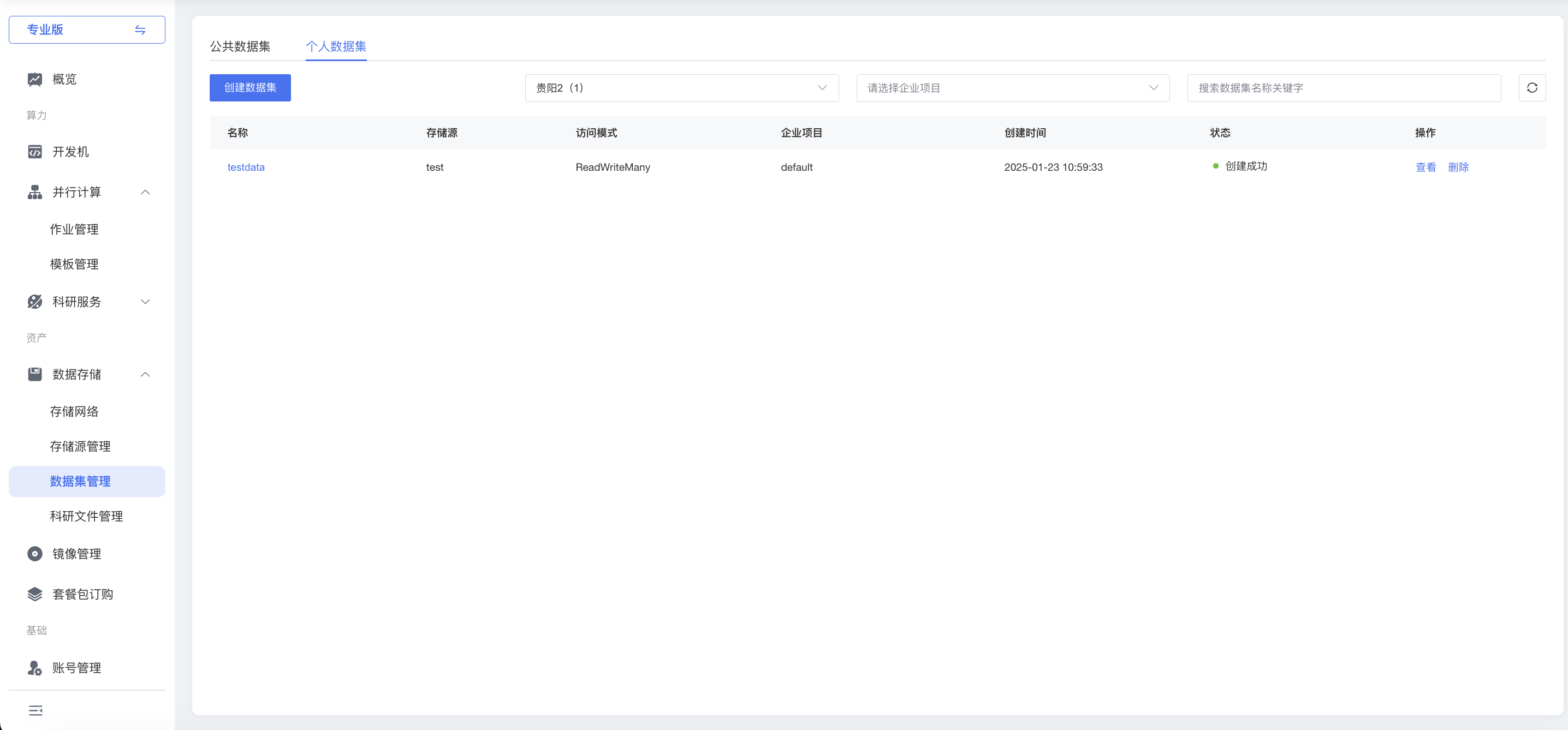
Task: Open 存储网络 page
Action: pos(74,412)
